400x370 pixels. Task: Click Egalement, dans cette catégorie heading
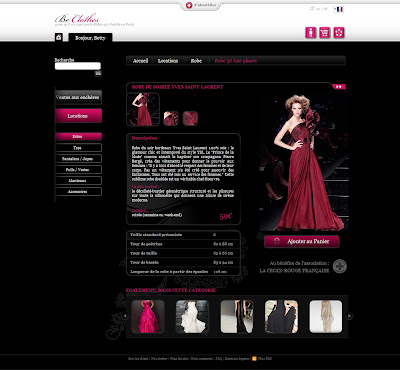[x=171, y=290]
